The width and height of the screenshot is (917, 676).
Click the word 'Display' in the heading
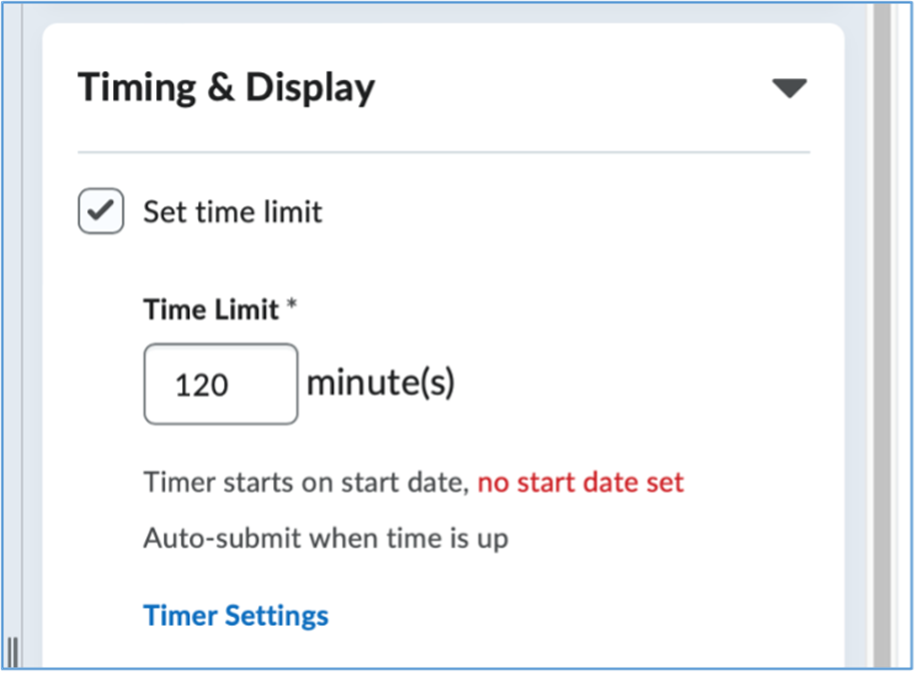(x=310, y=88)
